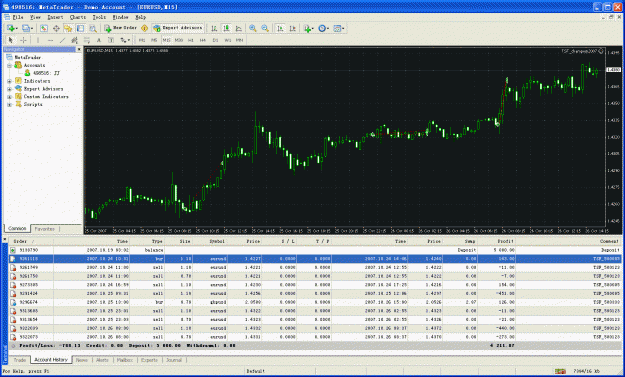Open the Charts menu
This screenshot has width=625, height=377.
pyautogui.click(x=77, y=17)
